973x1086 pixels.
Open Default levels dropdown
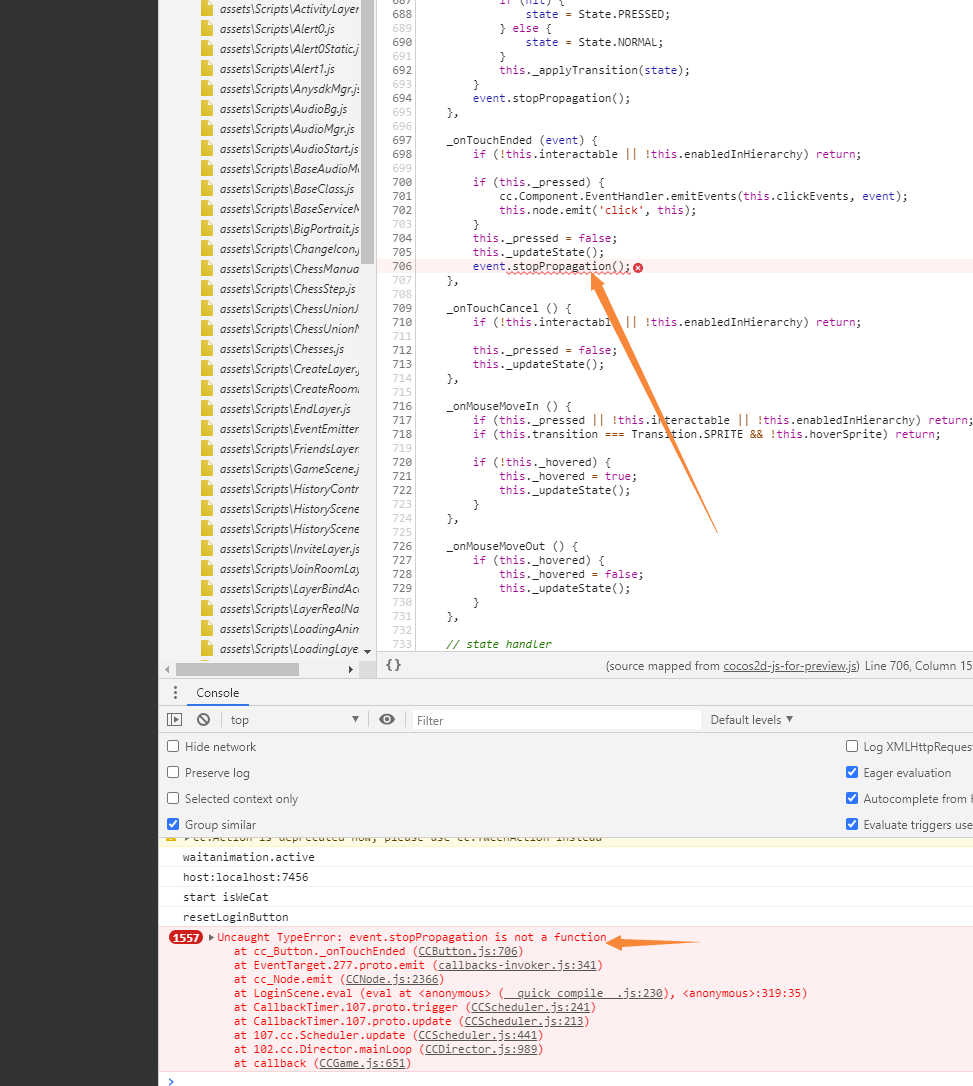(751, 720)
